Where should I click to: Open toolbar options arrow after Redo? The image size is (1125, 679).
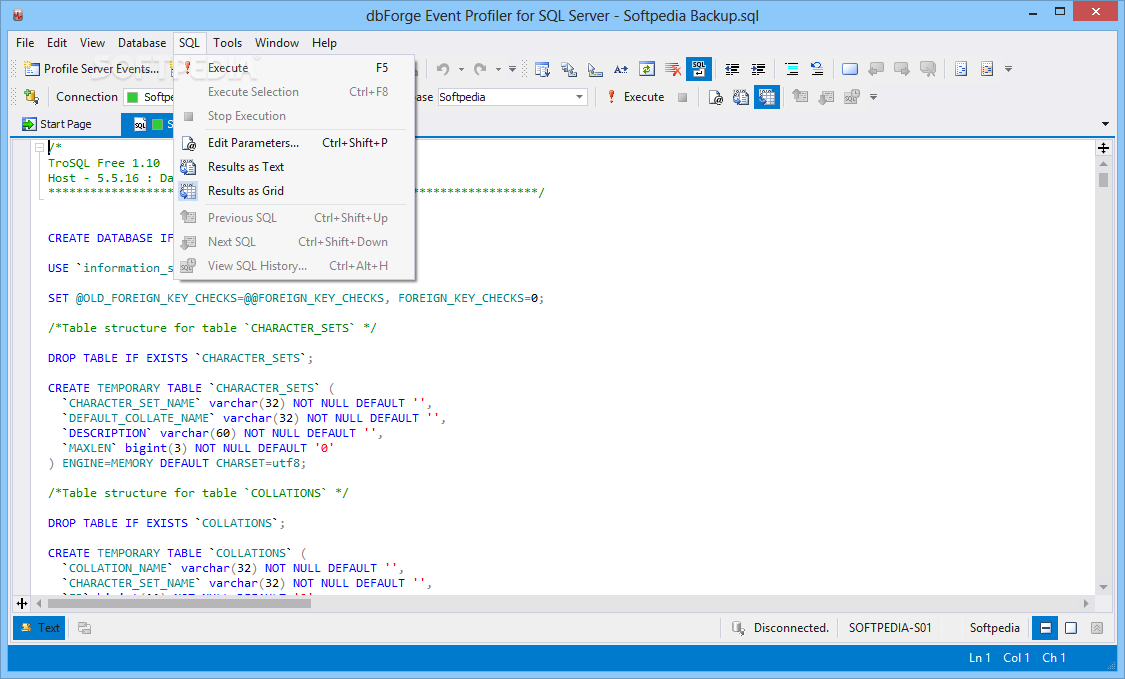click(x=512, y=70)
